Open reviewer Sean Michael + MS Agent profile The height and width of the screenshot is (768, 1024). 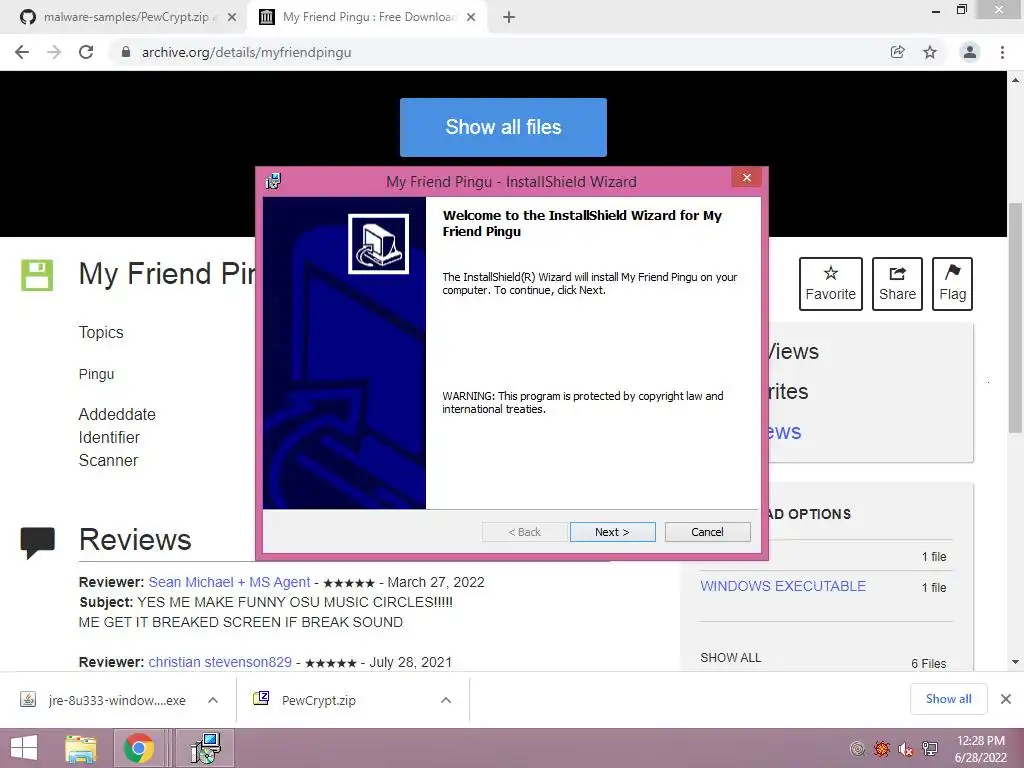pos(229,582)
